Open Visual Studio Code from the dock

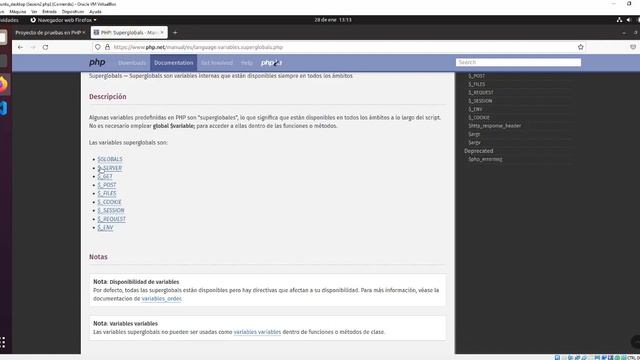pyautogui.click(x=3, y=109)
